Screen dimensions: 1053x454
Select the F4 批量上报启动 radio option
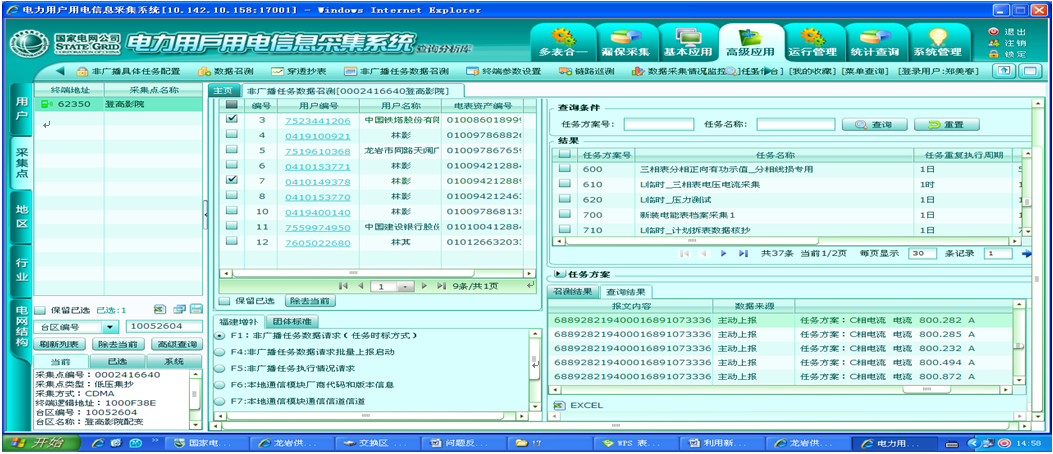(x=220, y=352)
